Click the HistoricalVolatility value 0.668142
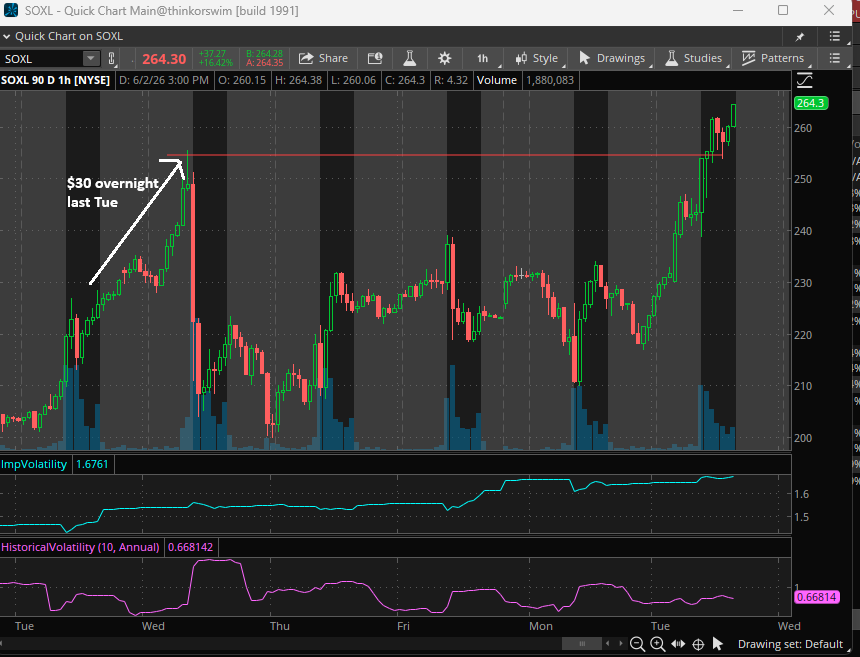 (190, 547)
